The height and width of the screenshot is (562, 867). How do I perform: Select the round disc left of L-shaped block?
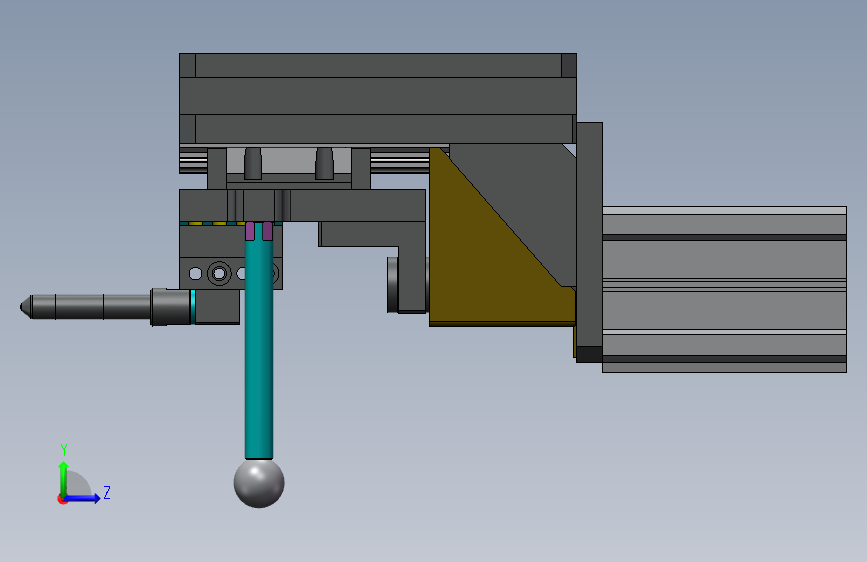[393, 284]
